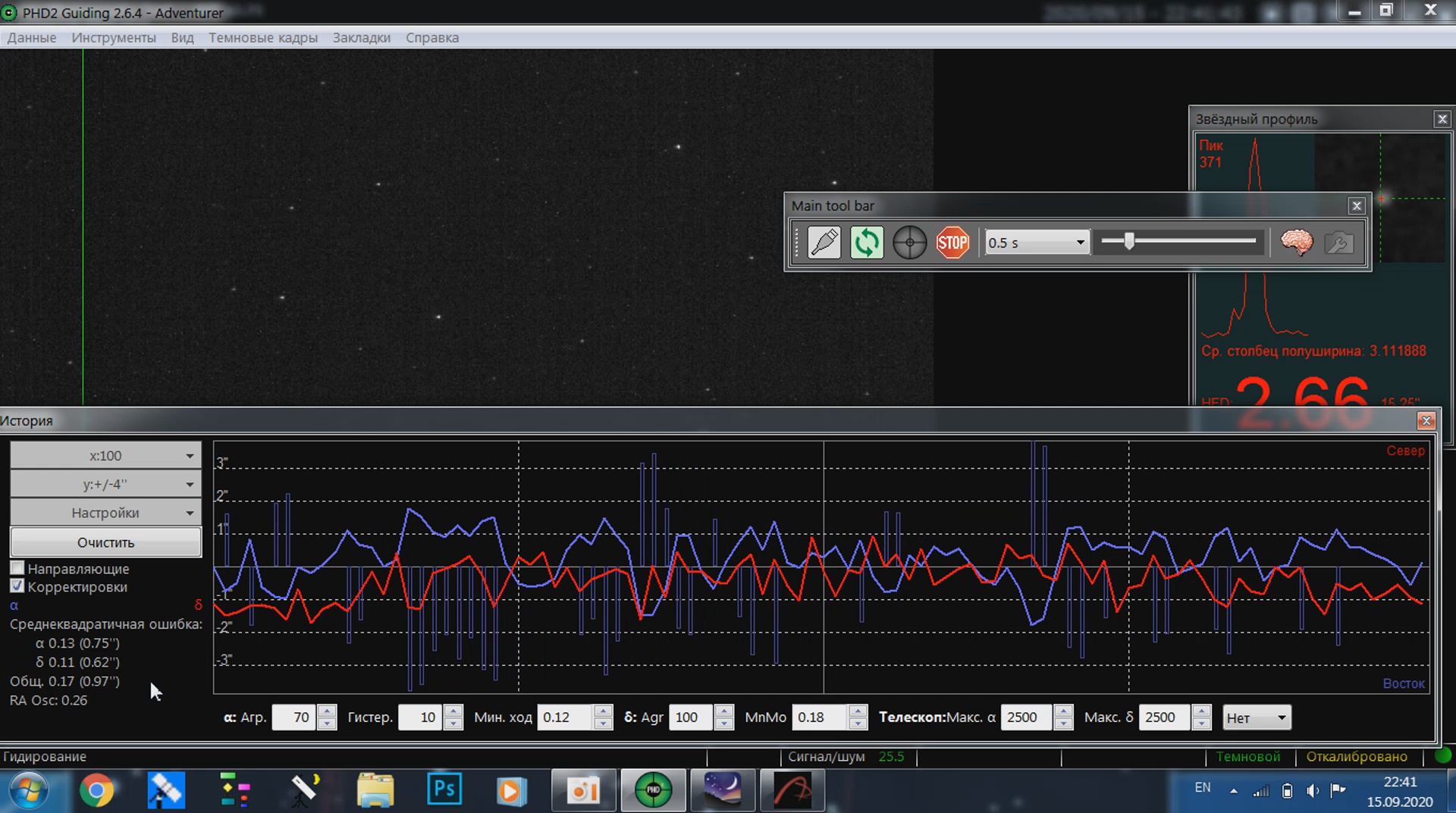Screen dimensions: 1456x813
Task: Open the Инструменты menu
Action: [114, 37]
